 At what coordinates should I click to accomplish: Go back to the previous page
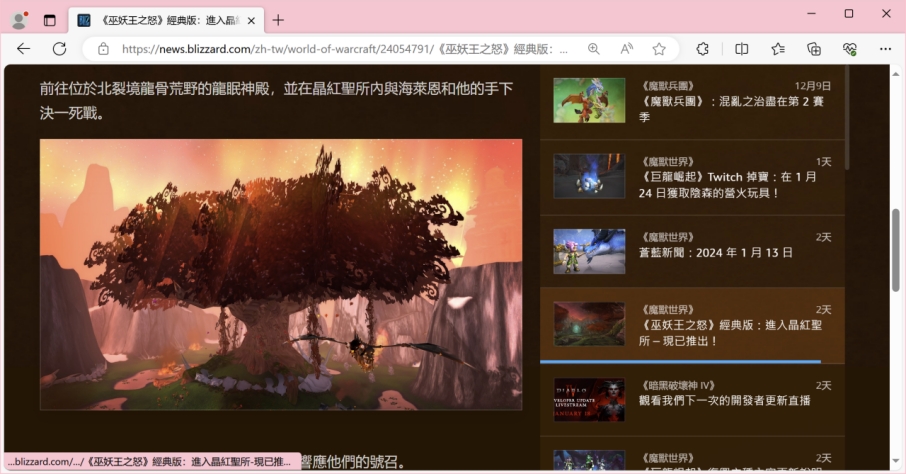24,49
